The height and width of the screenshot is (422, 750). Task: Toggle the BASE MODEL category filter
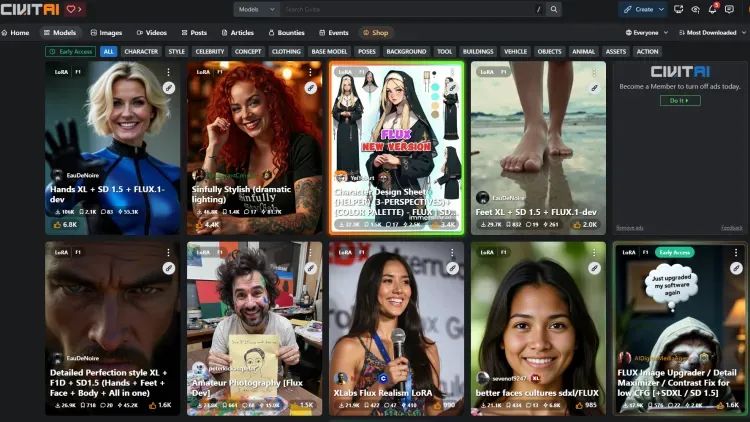[329, 52]
